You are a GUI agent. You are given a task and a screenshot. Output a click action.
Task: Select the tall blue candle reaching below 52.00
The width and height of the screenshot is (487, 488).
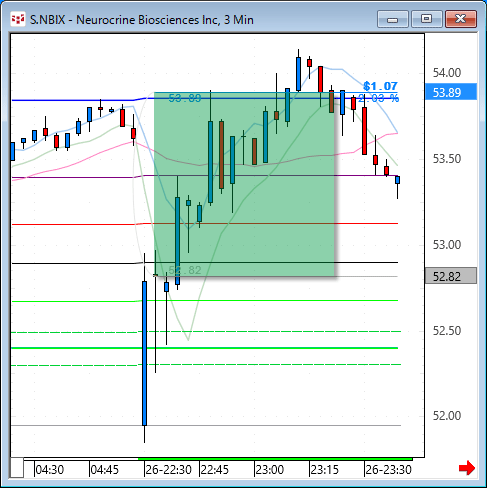[144, 353]
